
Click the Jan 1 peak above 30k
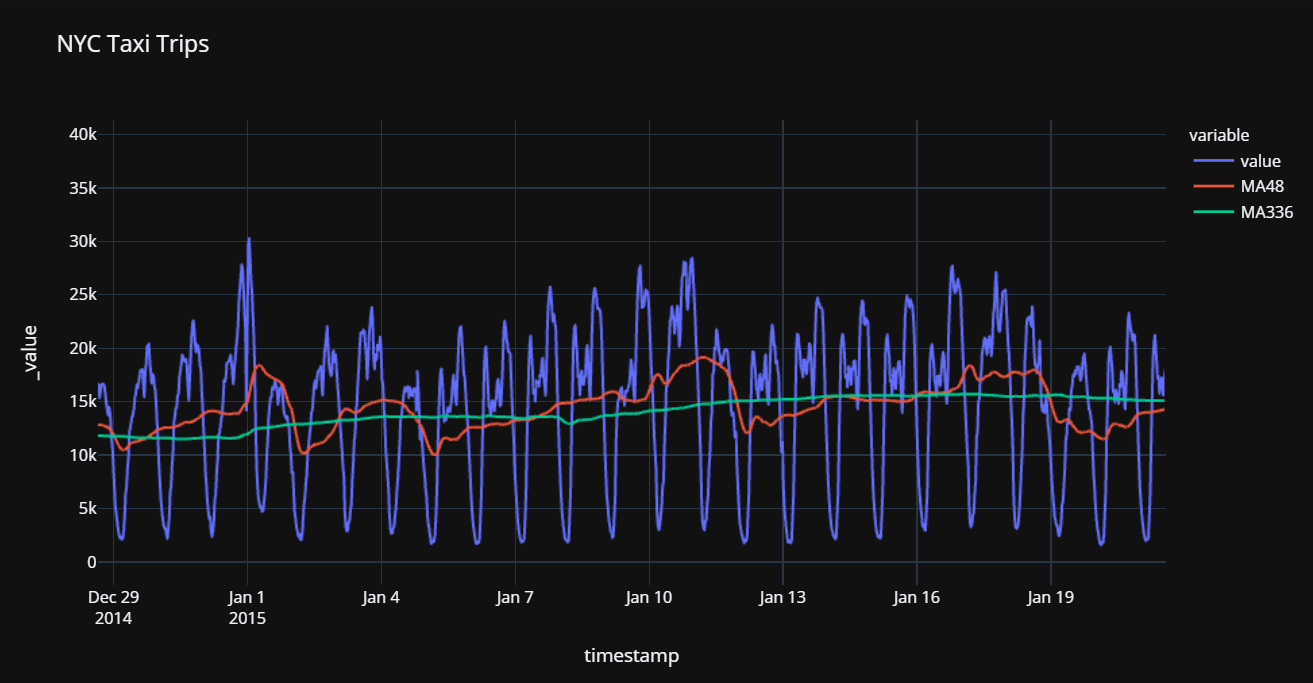249,239
